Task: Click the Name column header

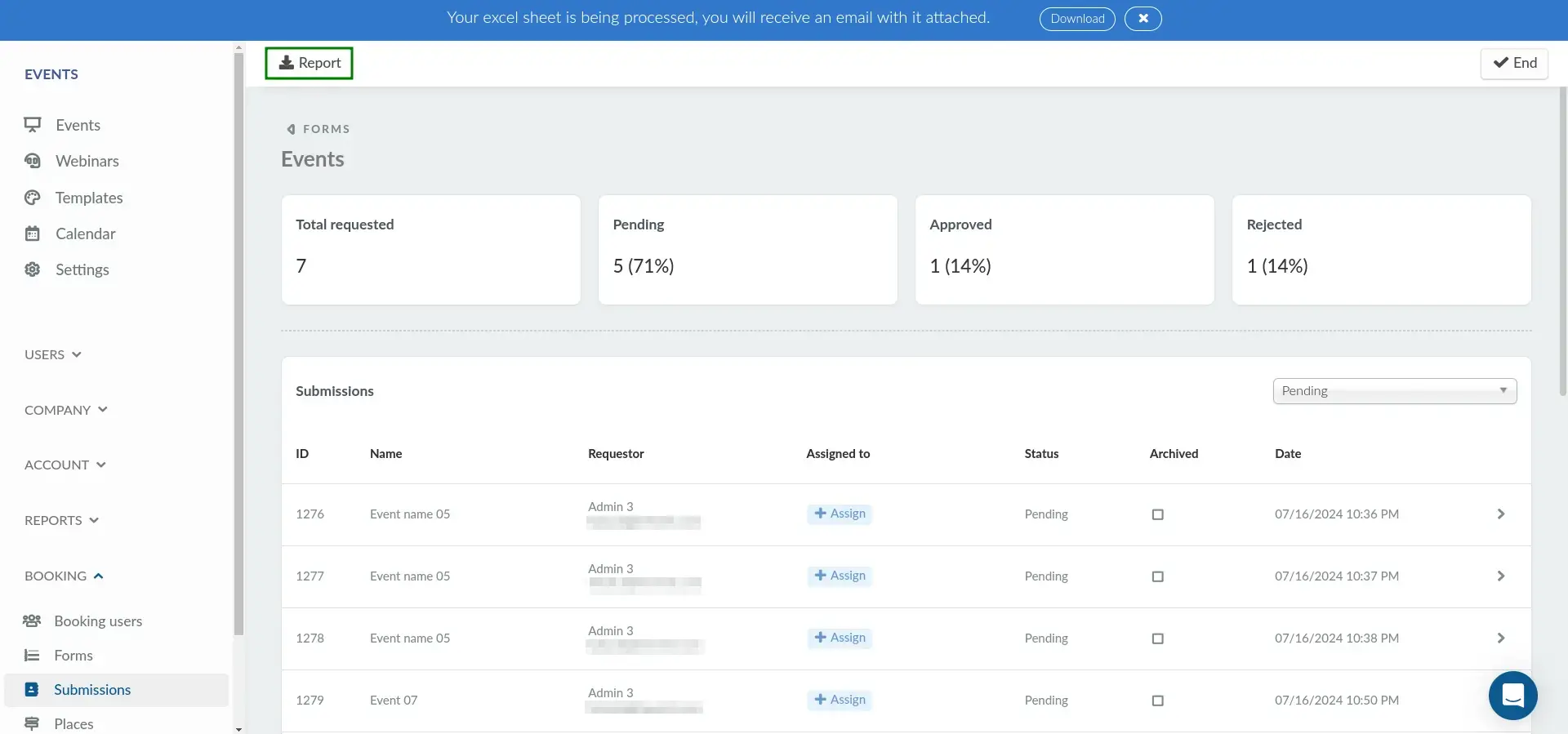Action: 385,454
